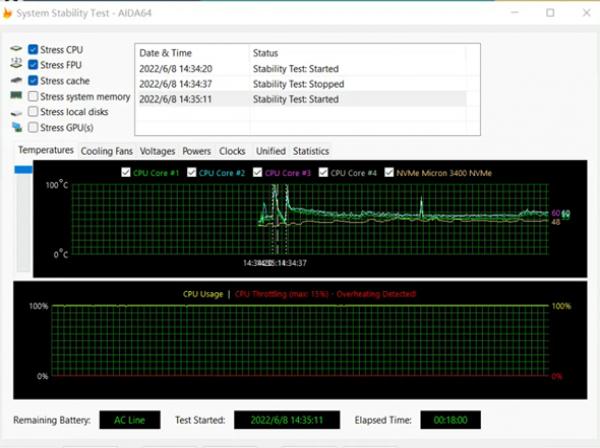Screen dimensions: 600x448
Task: Click the Status column header
Action: pos(358,53)
